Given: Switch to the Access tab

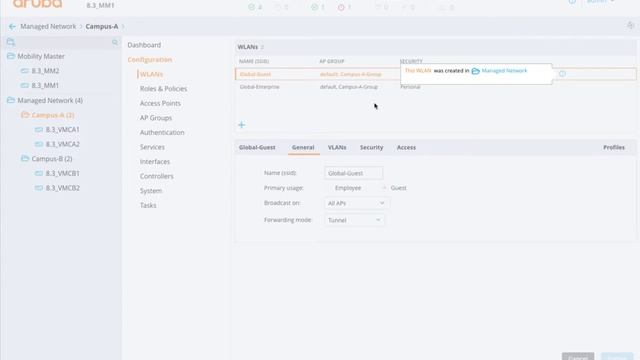Looking at the screenshot, I should [406, 147].
